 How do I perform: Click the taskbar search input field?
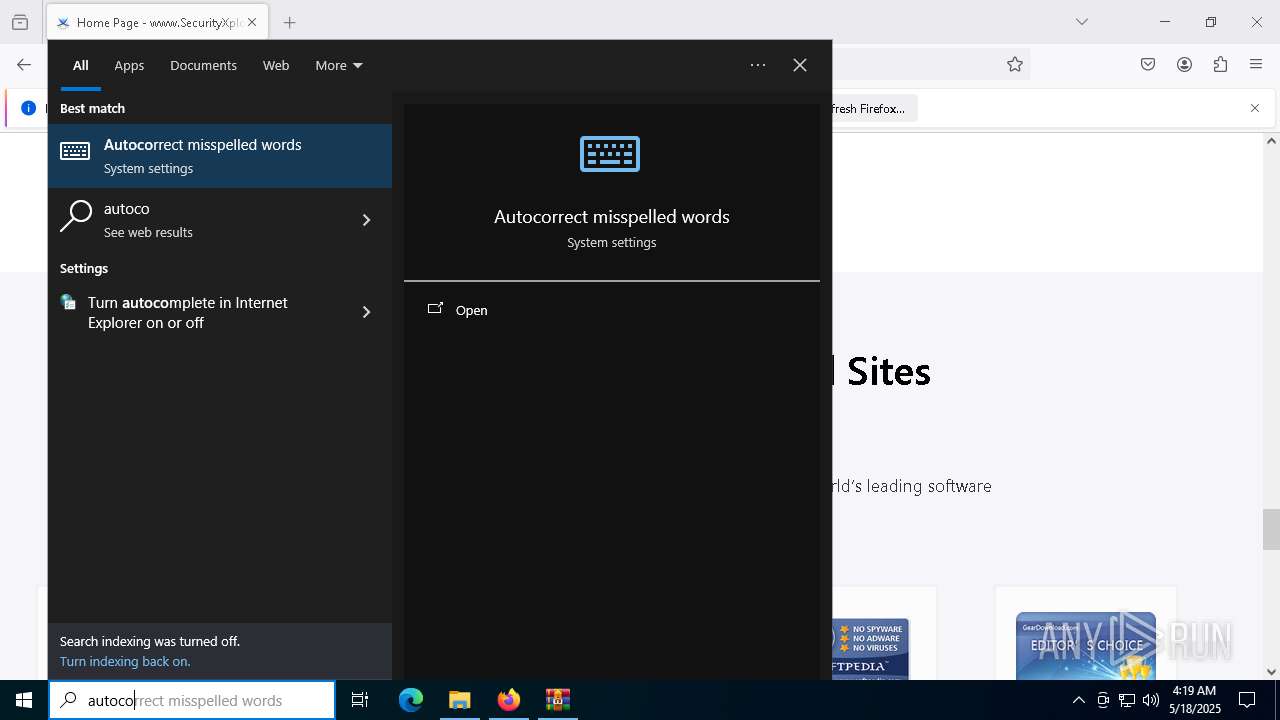click(x=192, y=700)
